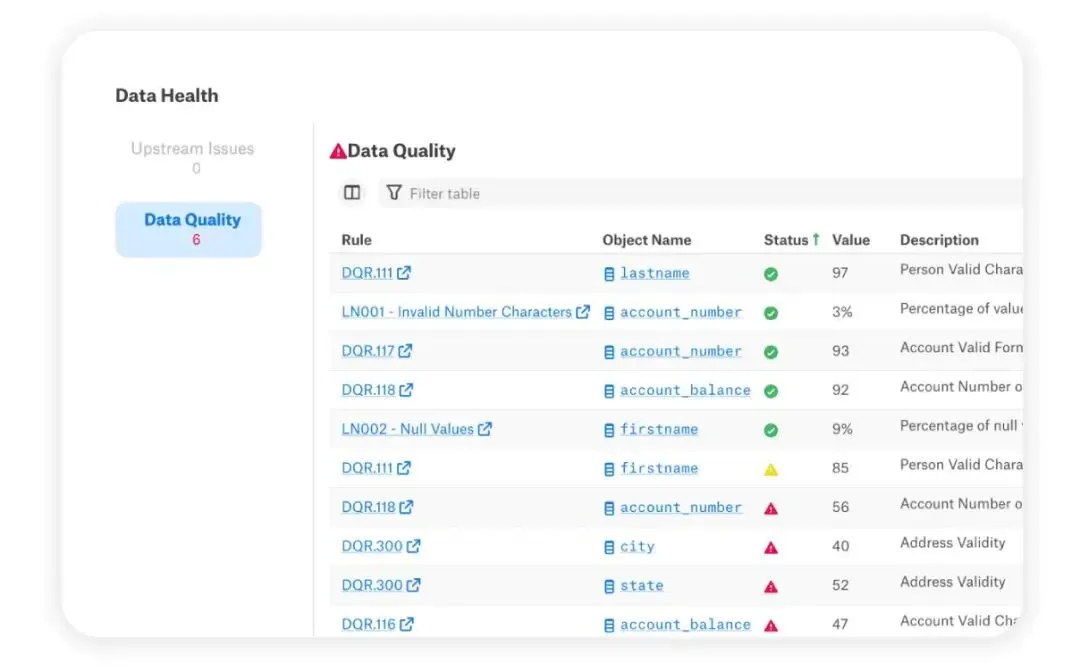1080x672 pixels.
Task: Open DQR.116 rule link
Action: (x=368, y=624)
